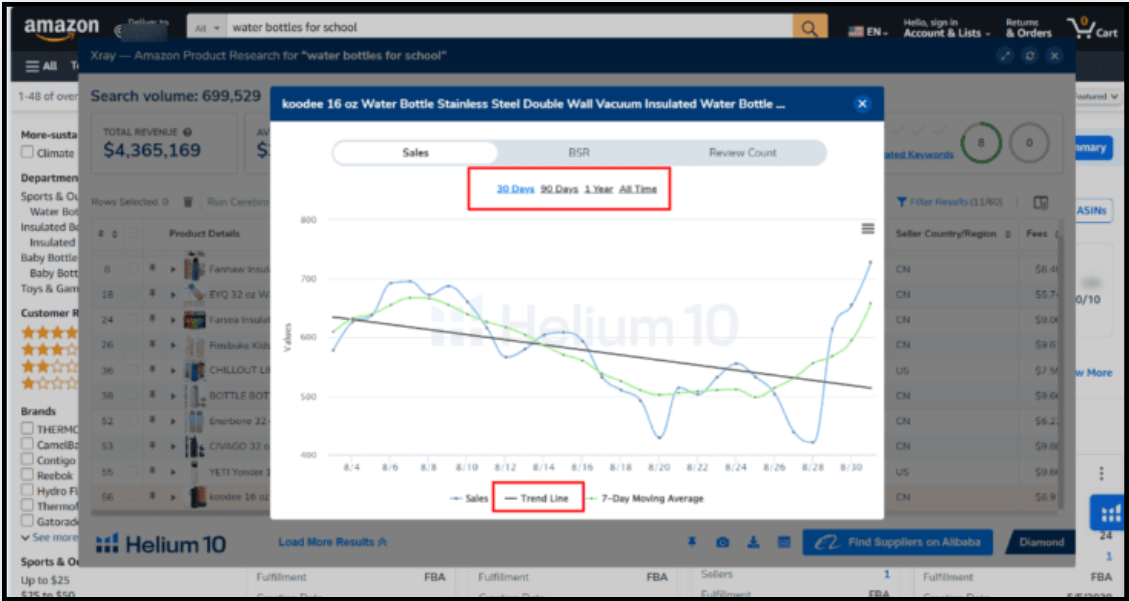Toggle Trend Line in chart legend
1129x601 pixels.
pos(537,498)
